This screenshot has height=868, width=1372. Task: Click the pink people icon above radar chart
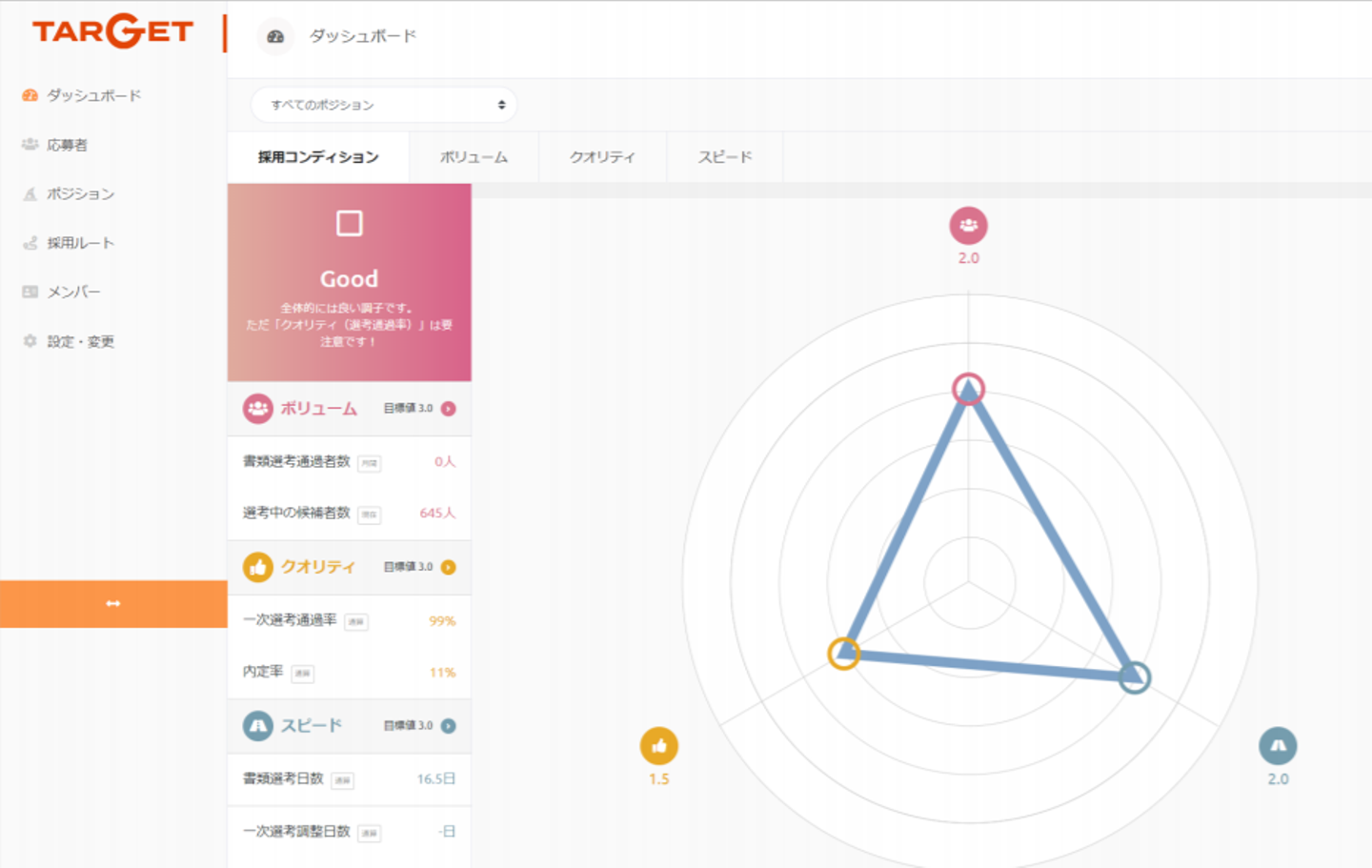969,226
